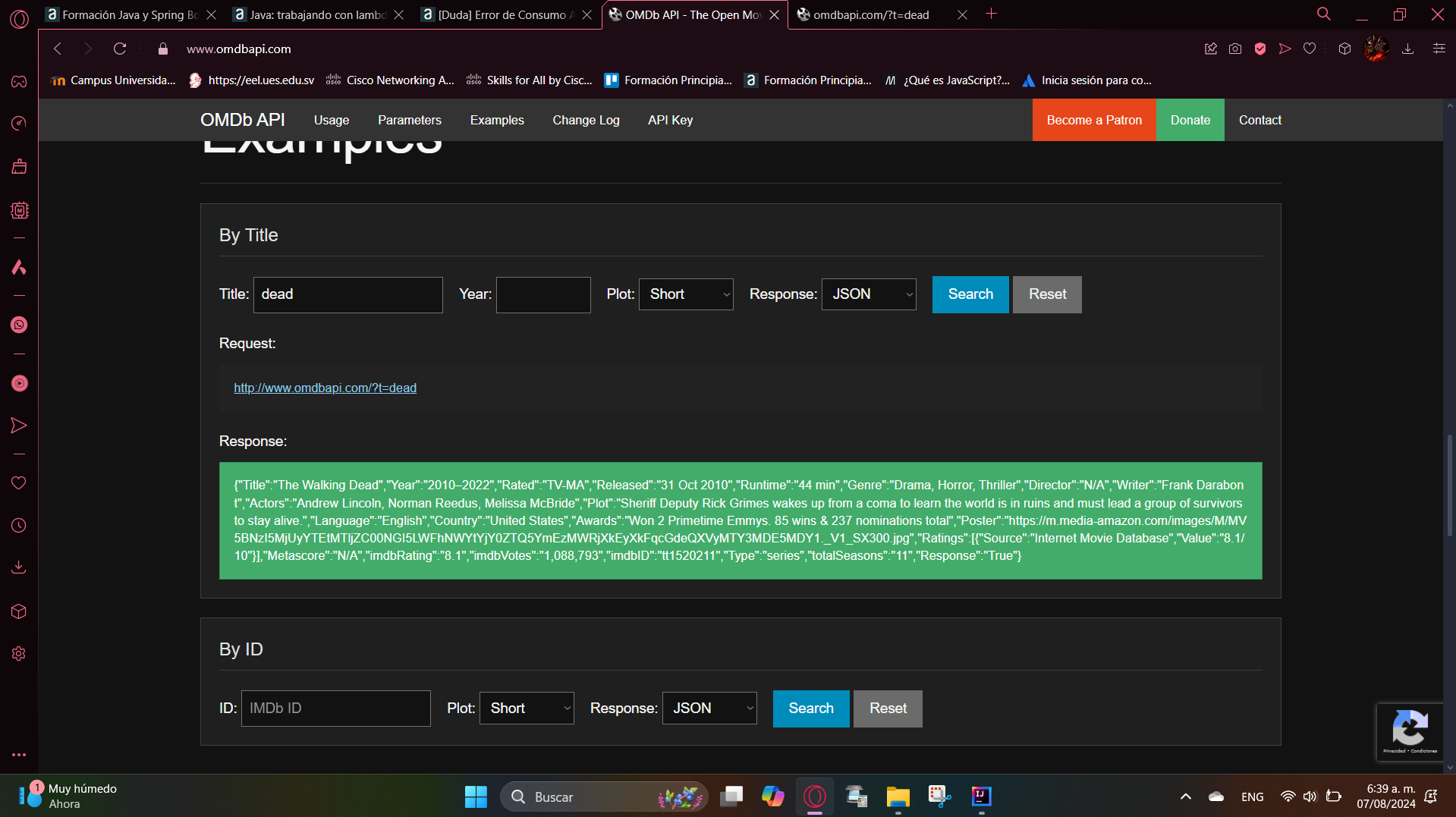Image resolution: width=1456 pixels, height=817 pixels.
Task: Open the CPU chip icon in sidebar
Action: (x=19, y=210)
